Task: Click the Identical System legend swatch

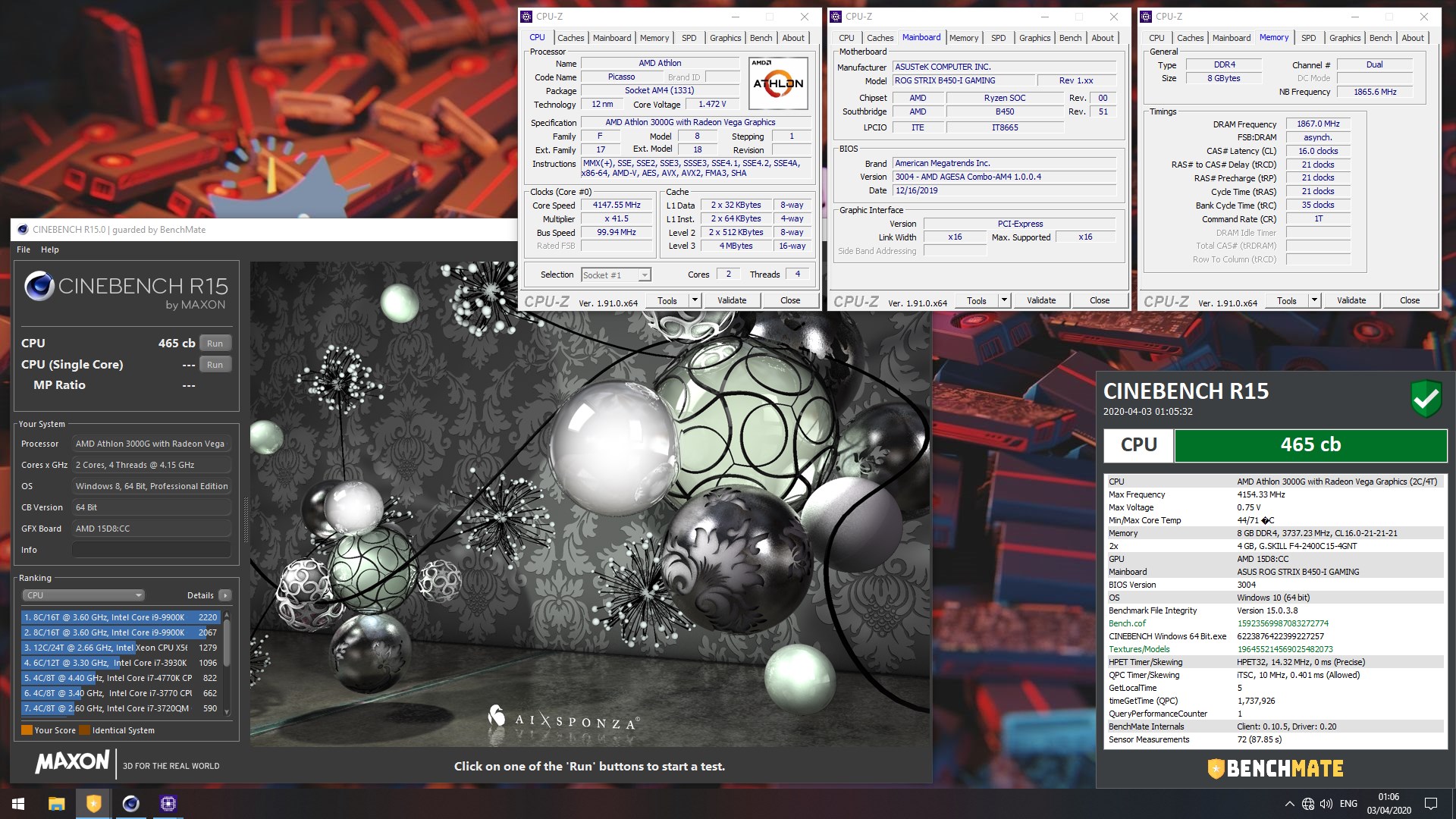Action: tap(84, 730)
